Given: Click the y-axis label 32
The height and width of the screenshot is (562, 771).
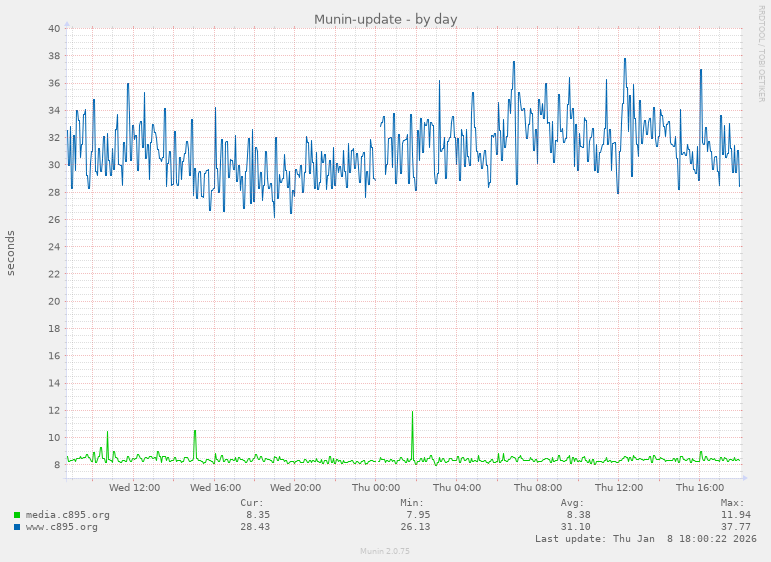Looking at the screenshot, I should pos(54,138).
